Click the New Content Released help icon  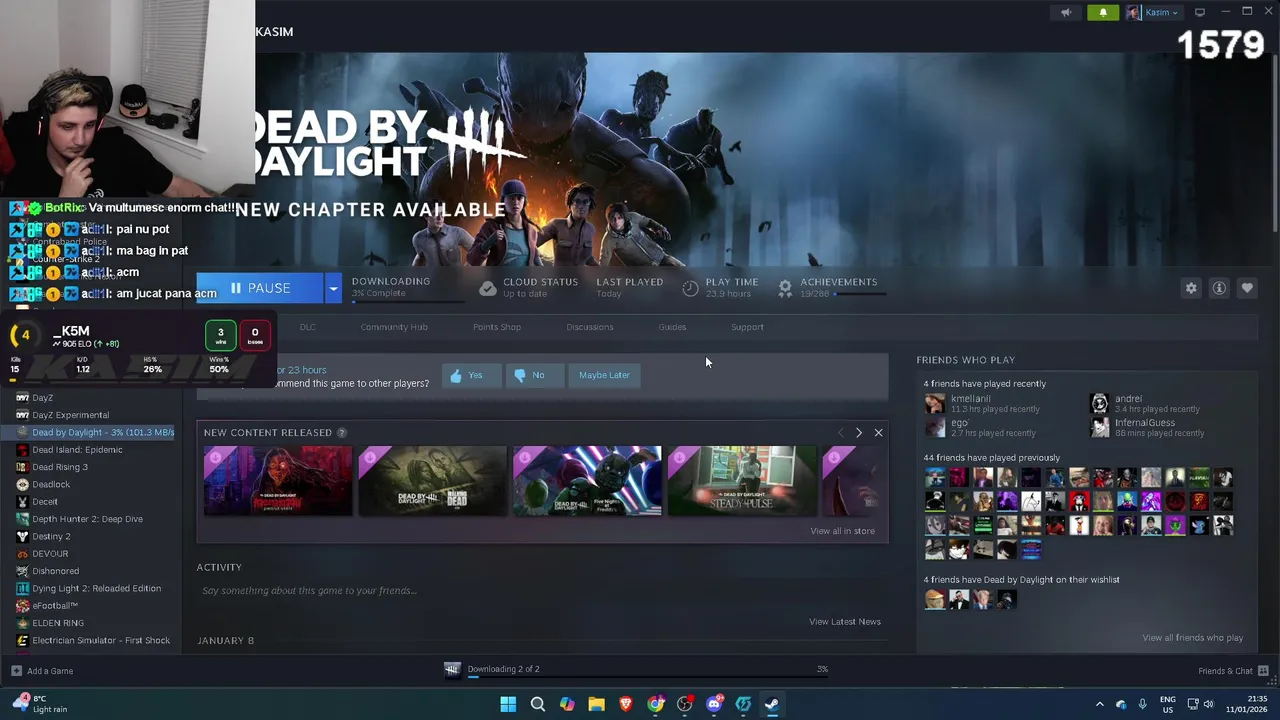click(x=342, y=433)
